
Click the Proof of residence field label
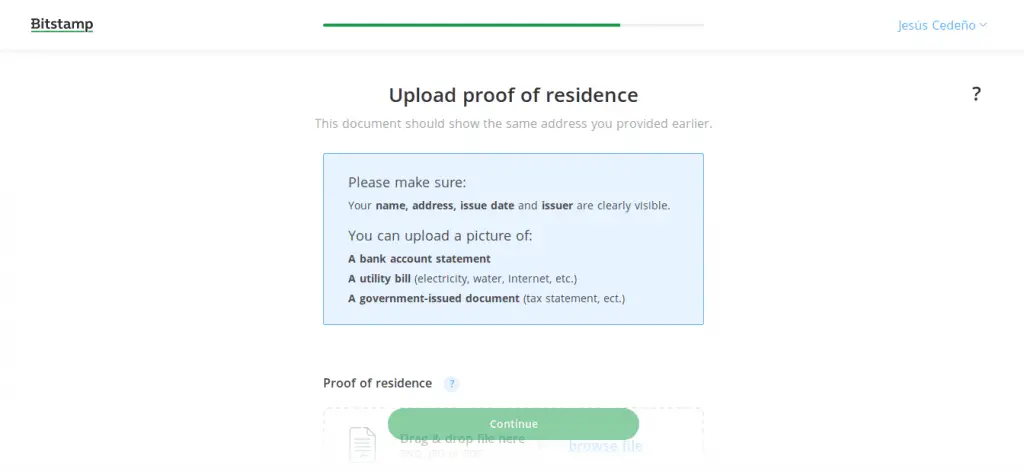click(377, 383)
